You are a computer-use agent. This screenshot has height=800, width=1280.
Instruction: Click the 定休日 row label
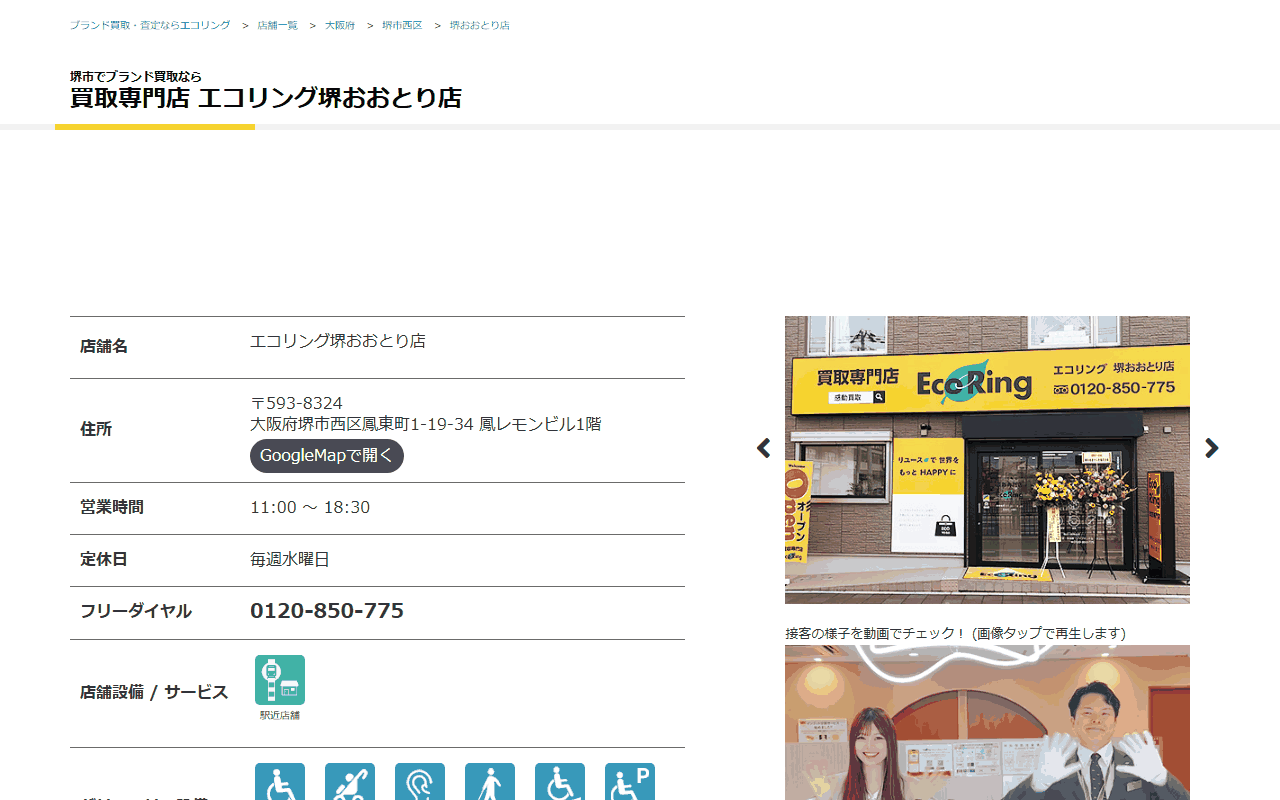pyautogui.click(x=104, y=559)
